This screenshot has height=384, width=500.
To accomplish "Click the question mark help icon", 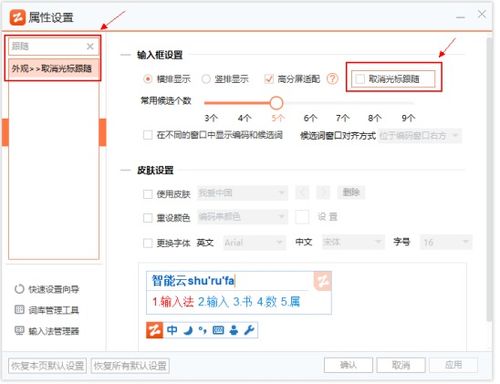I will click(x=332, y=79).
